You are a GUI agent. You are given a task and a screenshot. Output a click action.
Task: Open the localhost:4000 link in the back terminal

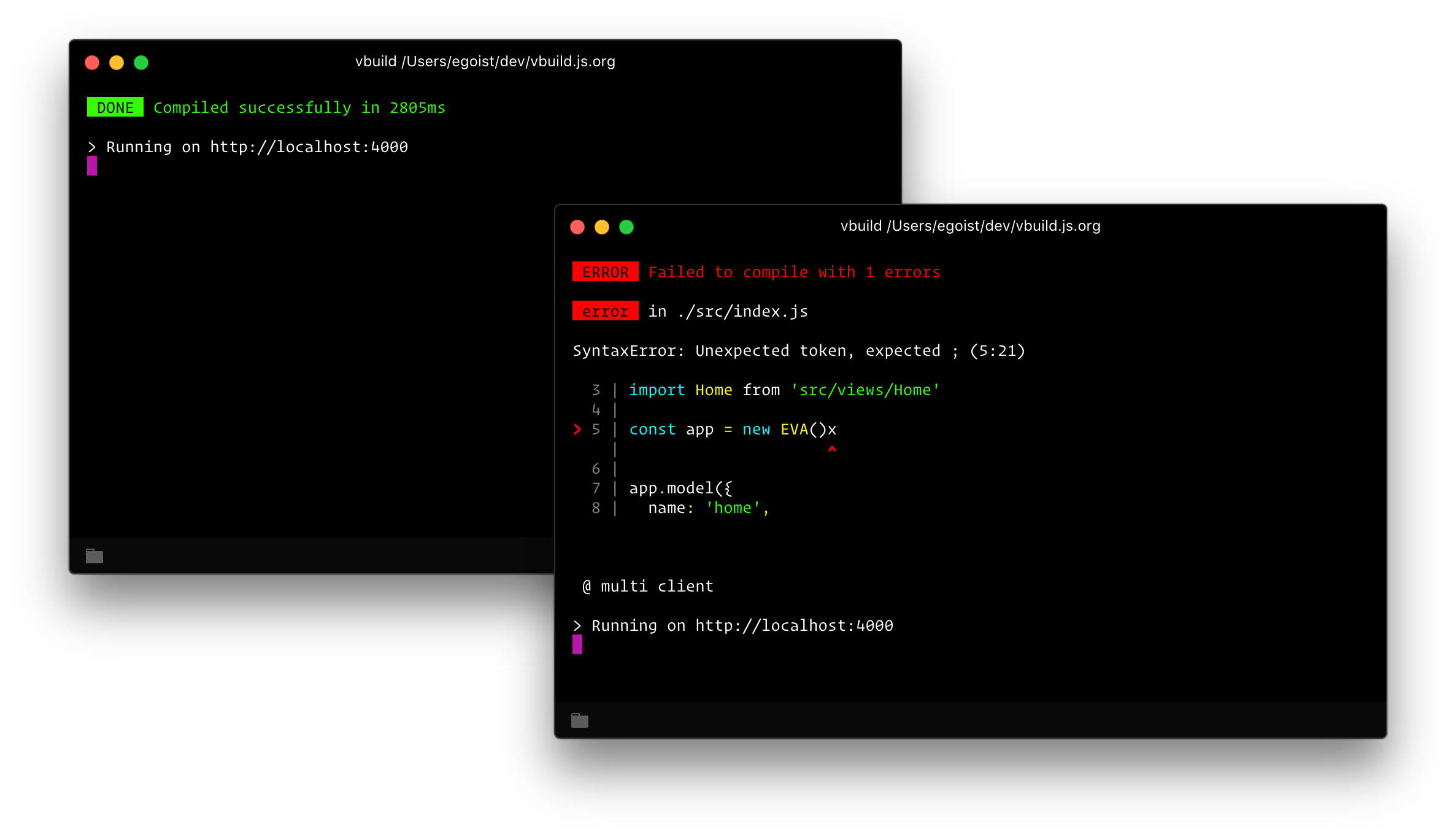309,147
